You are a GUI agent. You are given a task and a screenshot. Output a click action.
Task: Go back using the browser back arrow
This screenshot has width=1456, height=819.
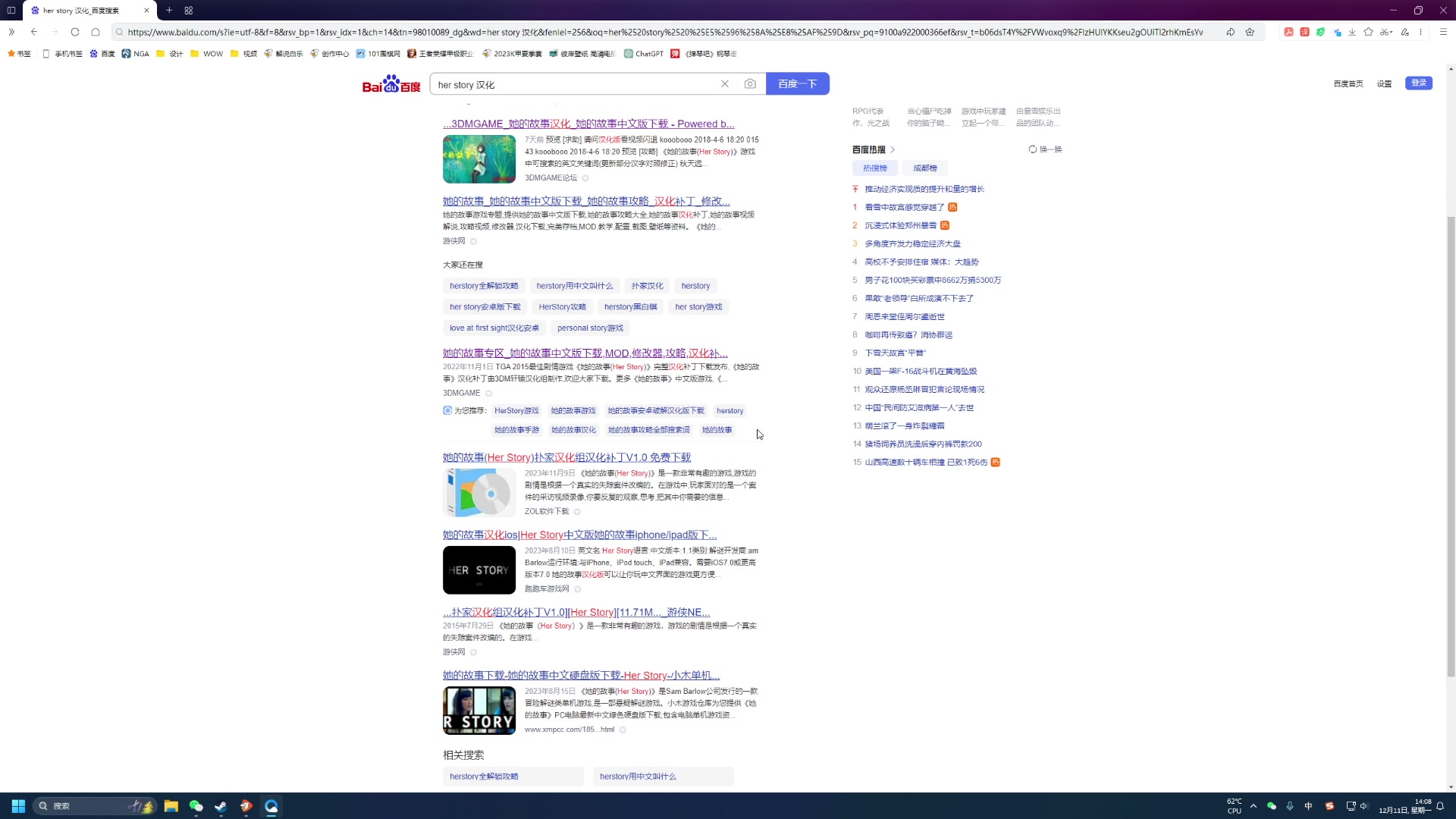[x=34, y=32]
